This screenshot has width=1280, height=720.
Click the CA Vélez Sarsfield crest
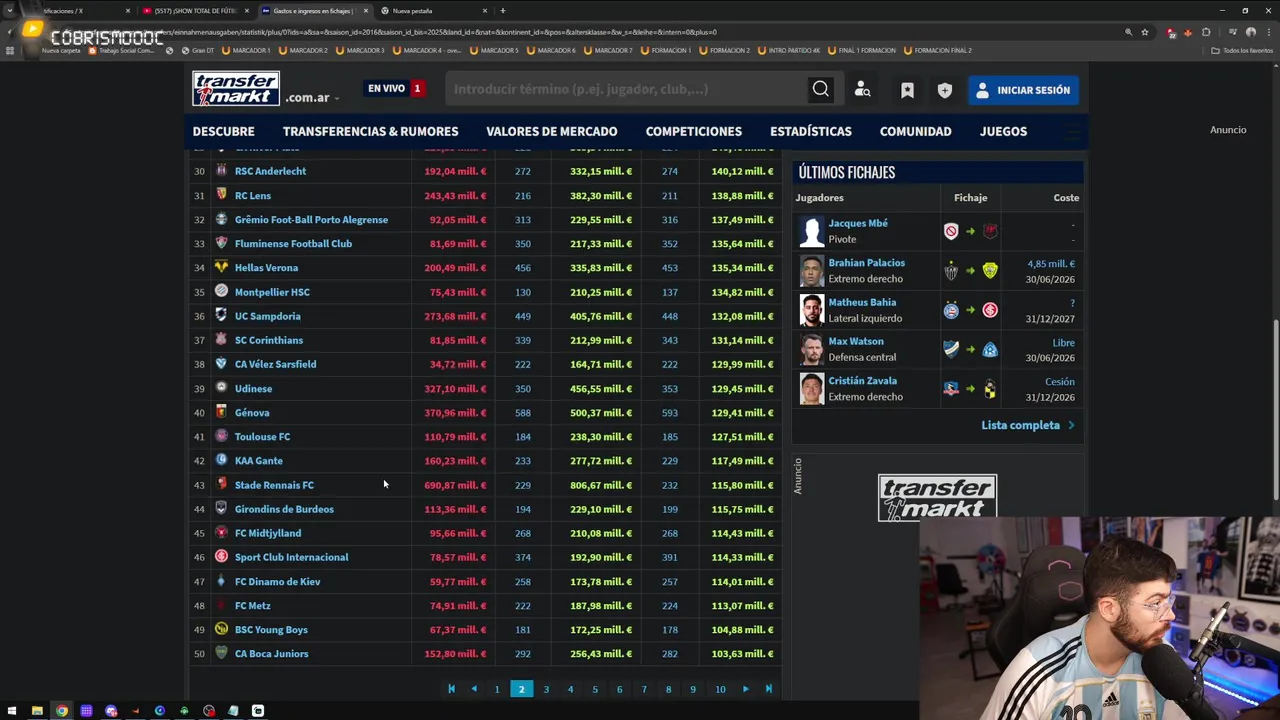coord(221,364)
